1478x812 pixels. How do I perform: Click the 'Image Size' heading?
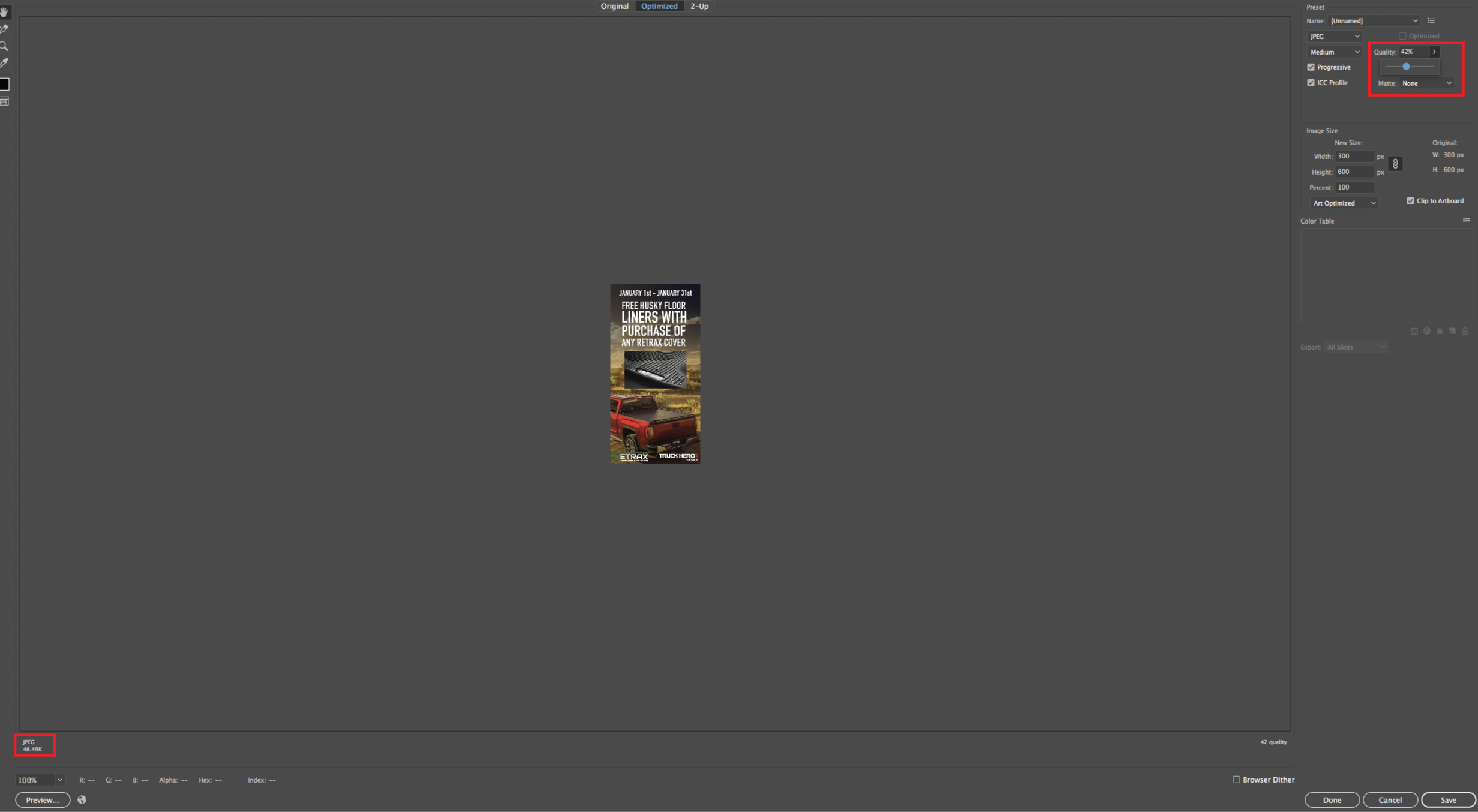click(1322, 131)
